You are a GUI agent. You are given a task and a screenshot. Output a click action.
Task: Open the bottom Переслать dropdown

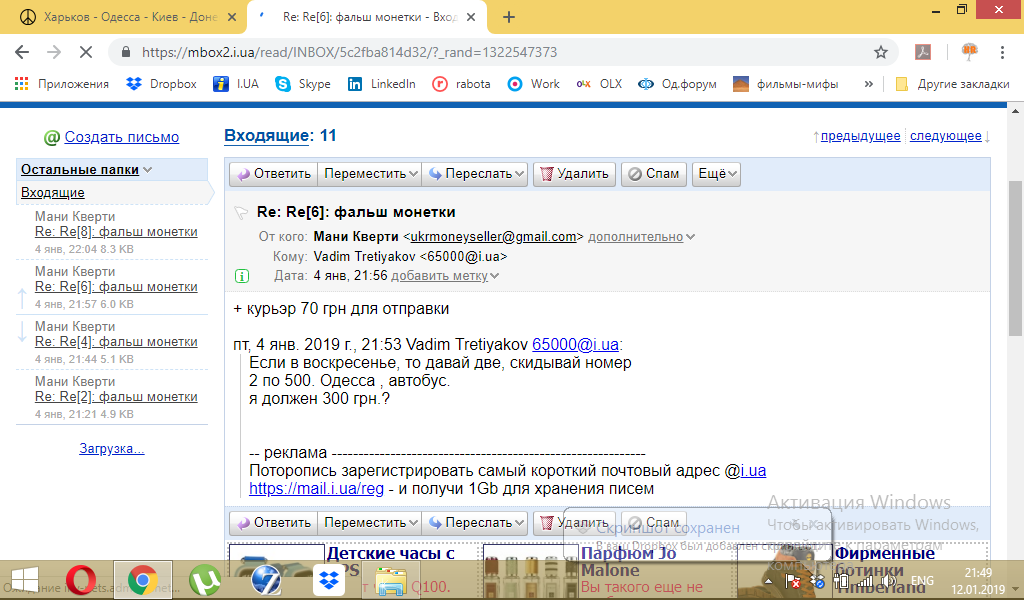pos(475,523)
